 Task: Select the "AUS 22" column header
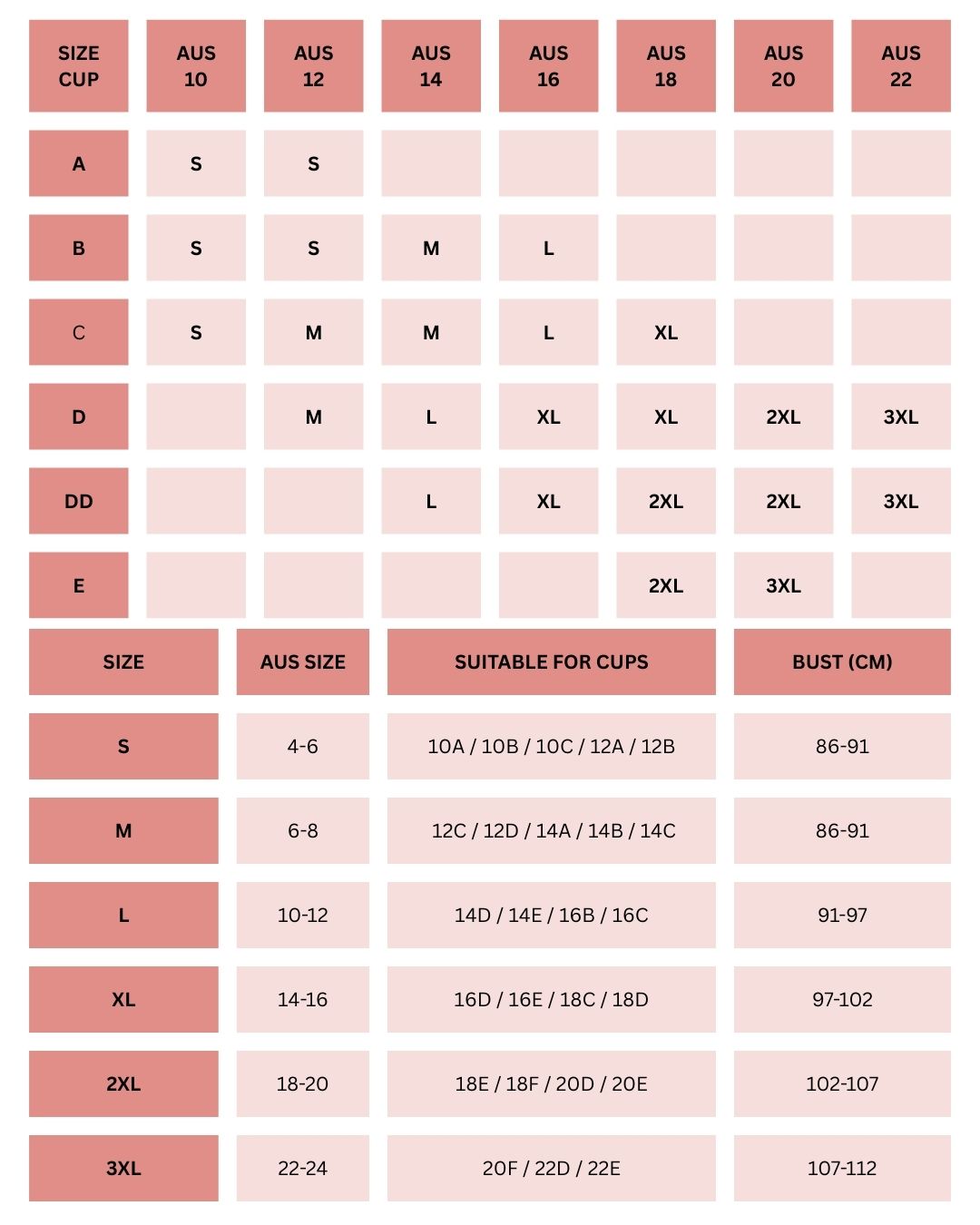point(900,66)
